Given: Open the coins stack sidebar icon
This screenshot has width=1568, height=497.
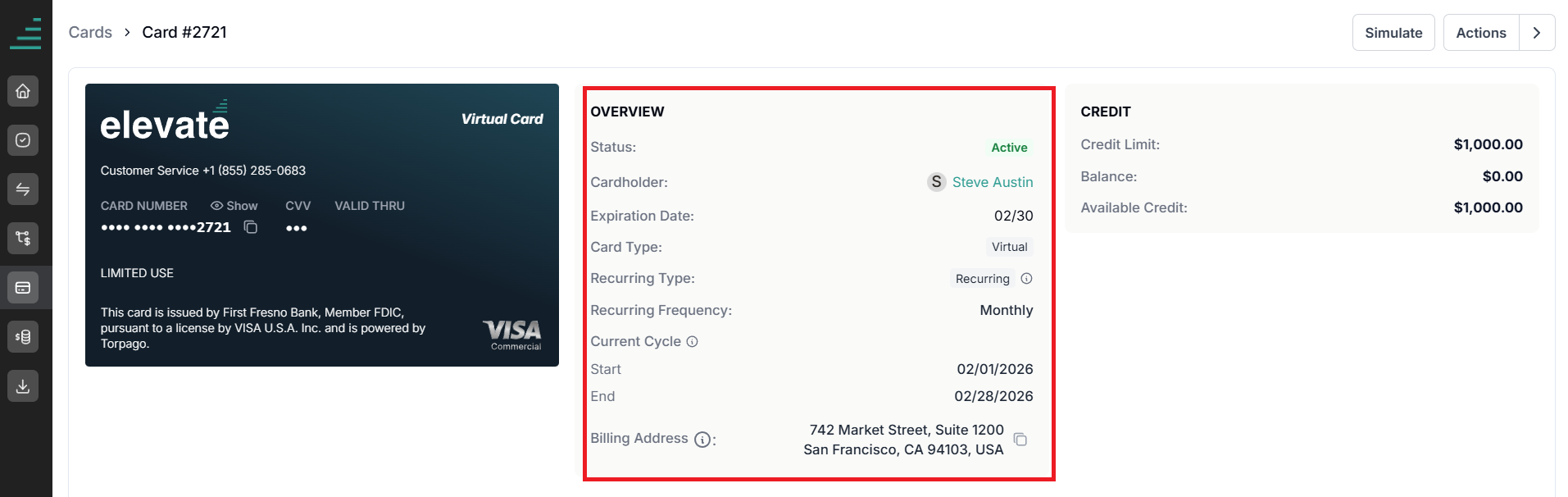Looking at the screenshot, I should tap(23, 337).
